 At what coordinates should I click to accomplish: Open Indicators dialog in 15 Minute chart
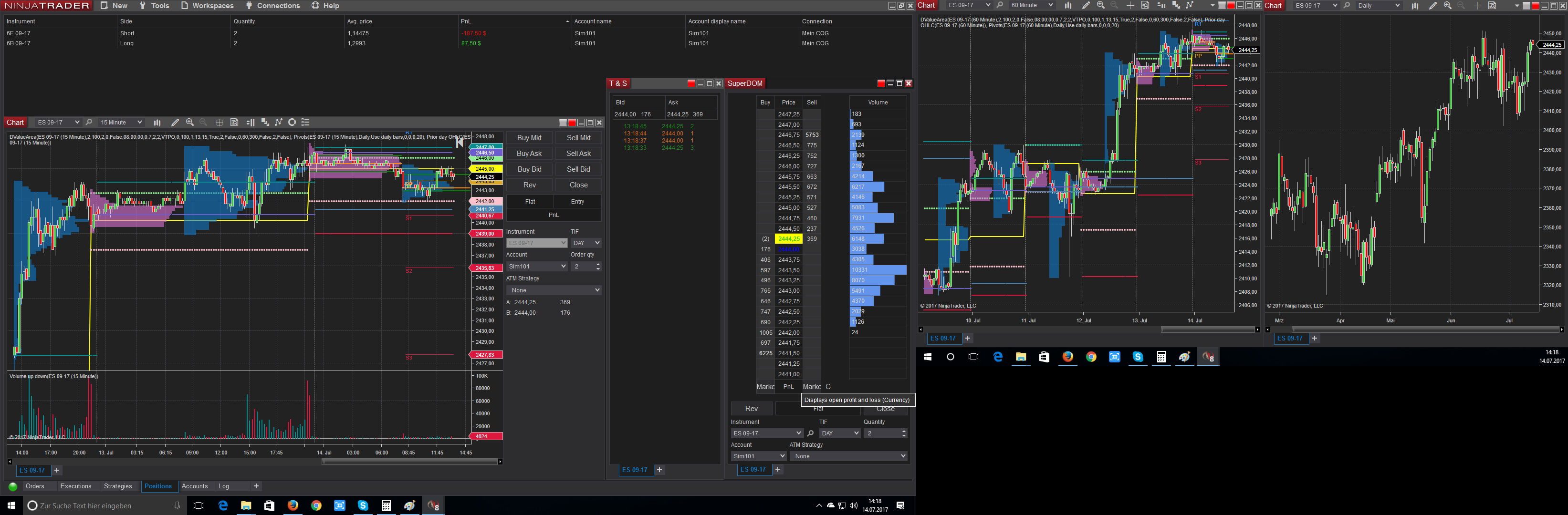[x=265, y=122]
